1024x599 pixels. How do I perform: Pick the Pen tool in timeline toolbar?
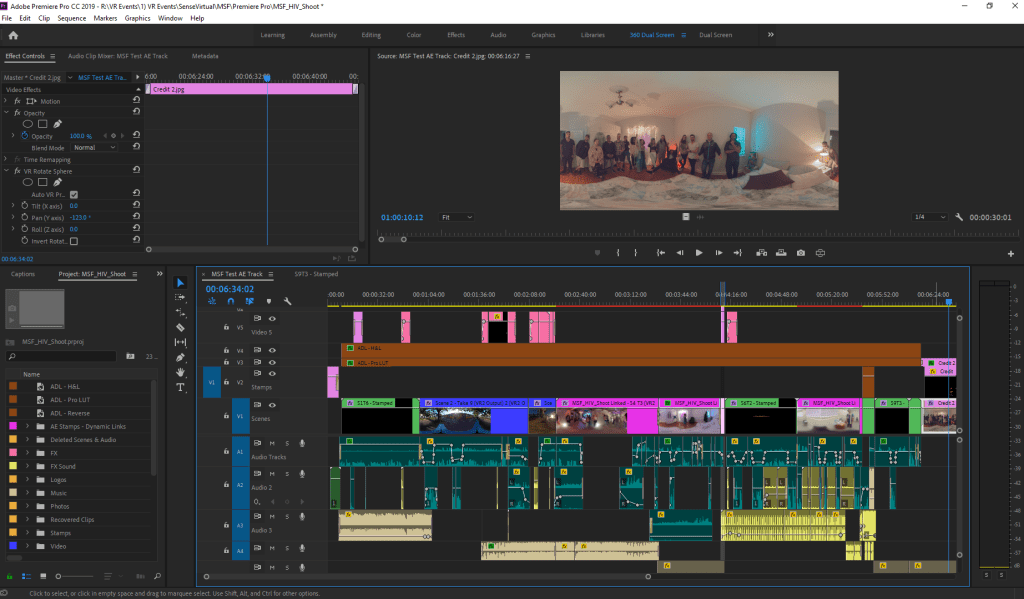[x=181, y=357]
